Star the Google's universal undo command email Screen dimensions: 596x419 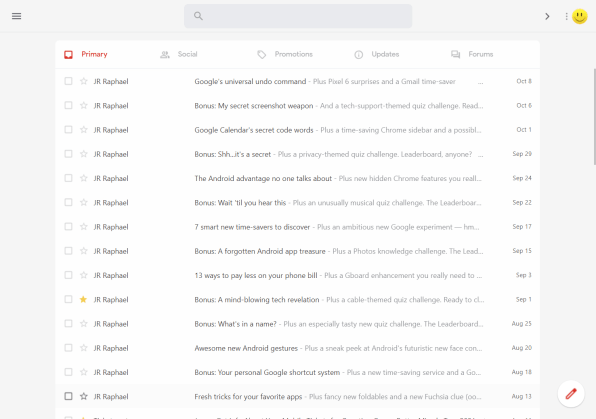84,81
